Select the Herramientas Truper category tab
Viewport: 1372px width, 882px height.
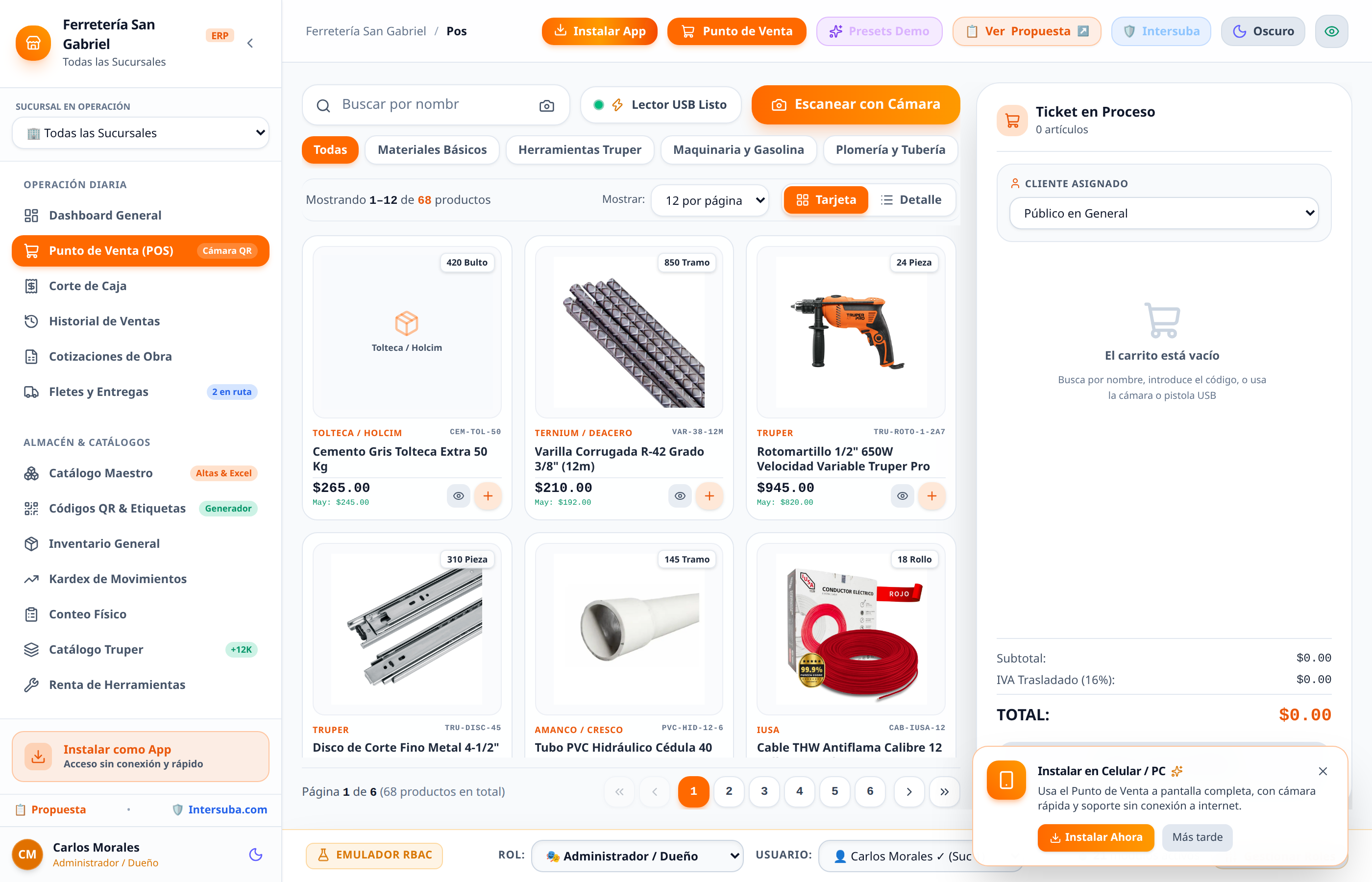[x=580, y=150]
